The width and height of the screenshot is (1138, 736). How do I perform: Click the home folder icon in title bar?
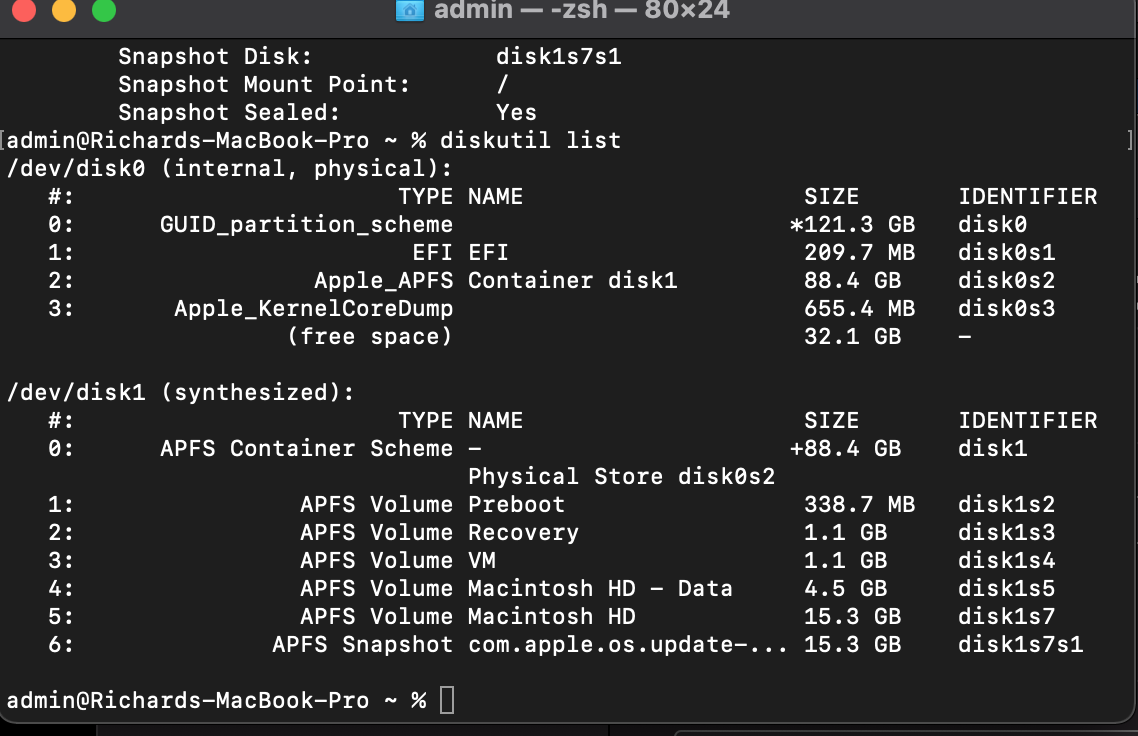(x=409, y=11)
